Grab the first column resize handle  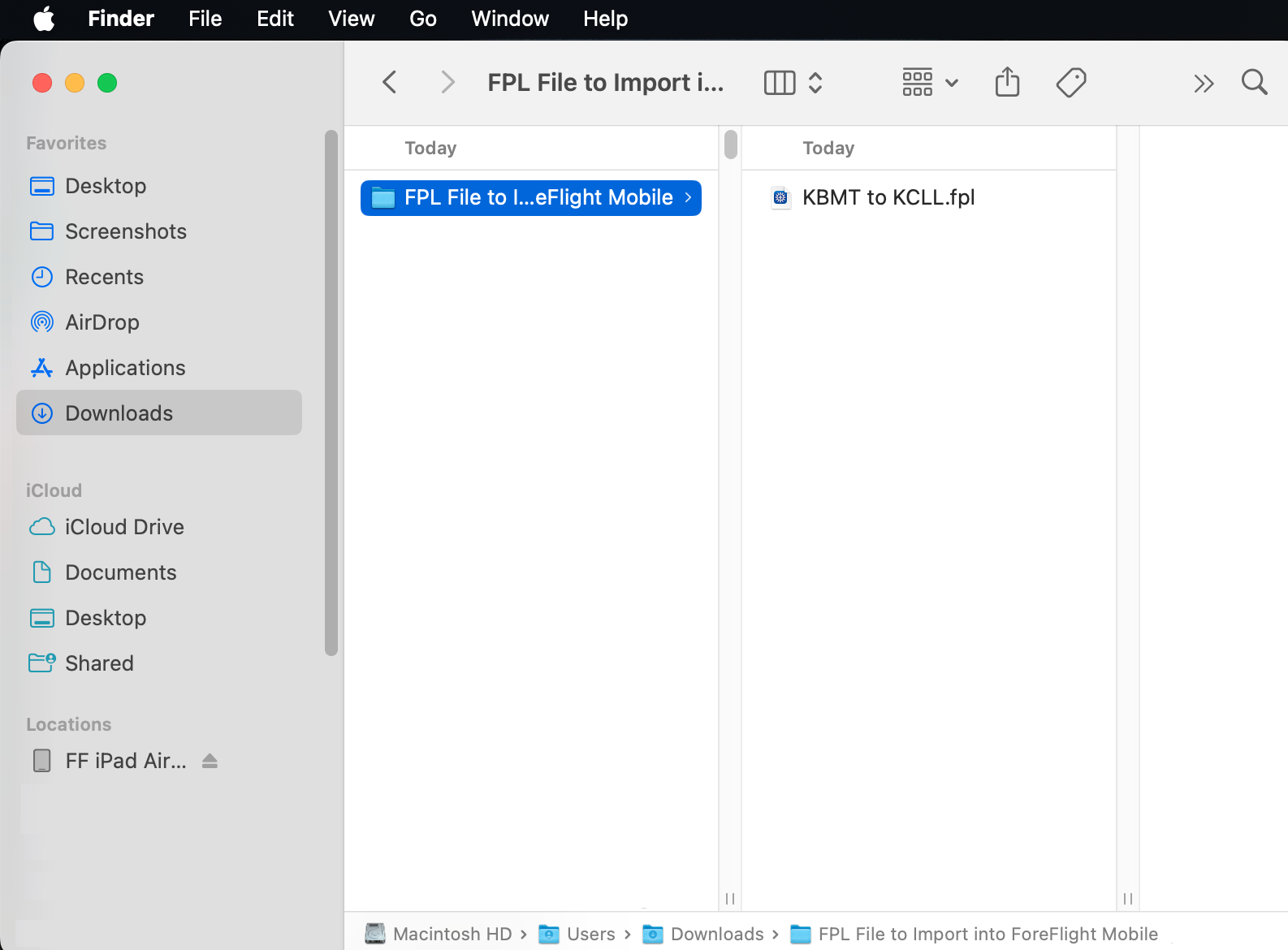pyautogui.click(x=730, y=899)
